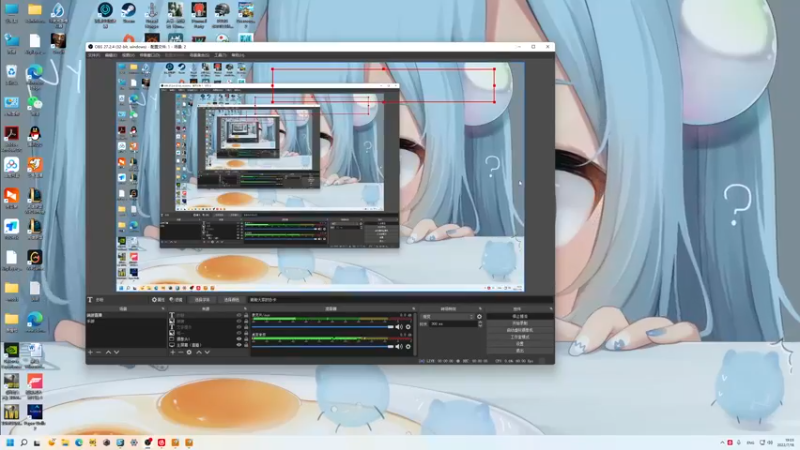The width and height of the screenshot is (800, 450).
Task: Open QQ penguin desktop icon
Action: [x=35, y=136]
